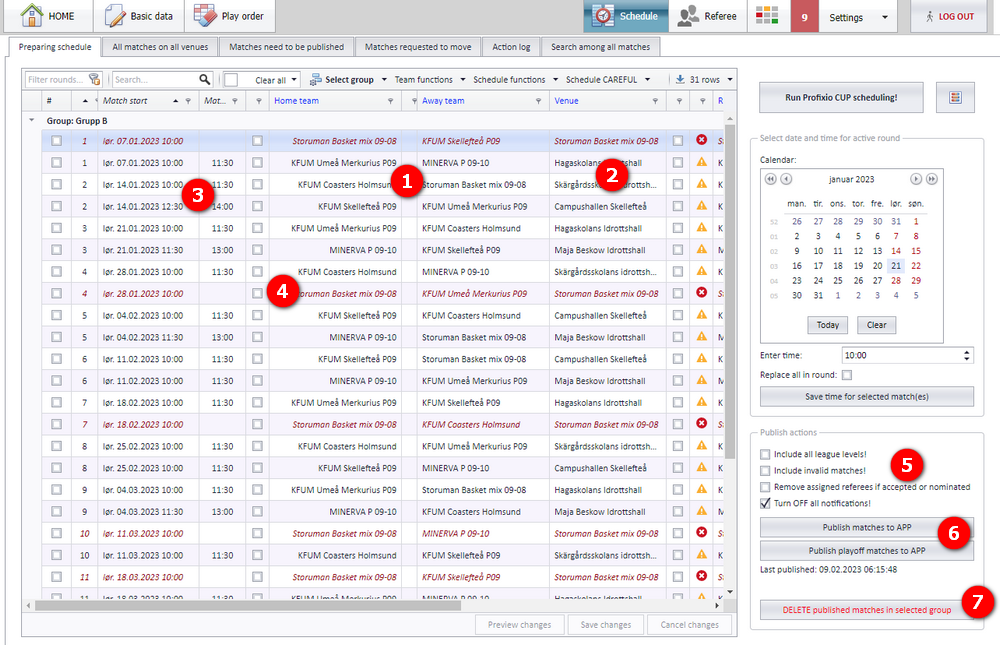This screenshot has width=1000, height=645.
Task: Open Search among all matches tab
Action: click(x=600, y=47)
